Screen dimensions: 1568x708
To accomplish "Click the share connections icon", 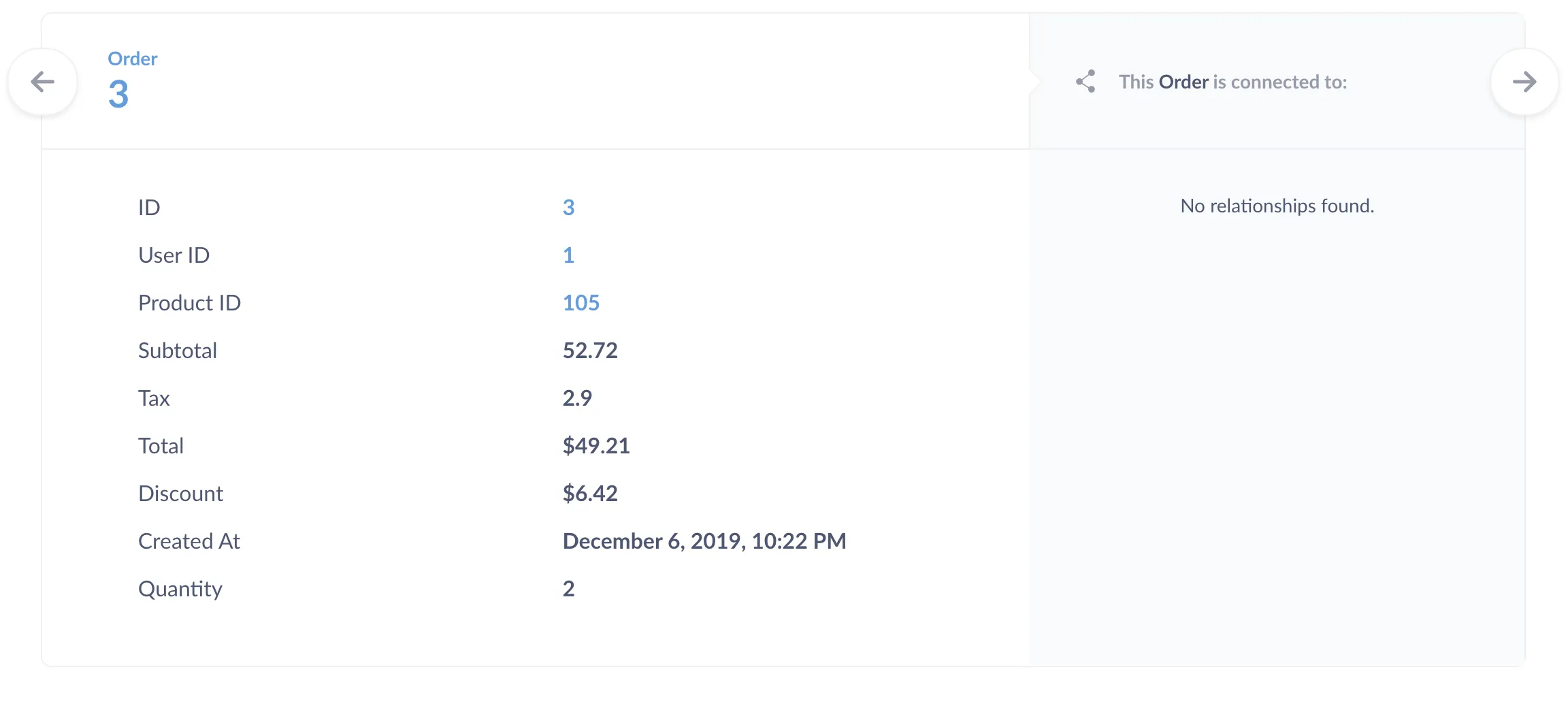I will point(1085,82).
